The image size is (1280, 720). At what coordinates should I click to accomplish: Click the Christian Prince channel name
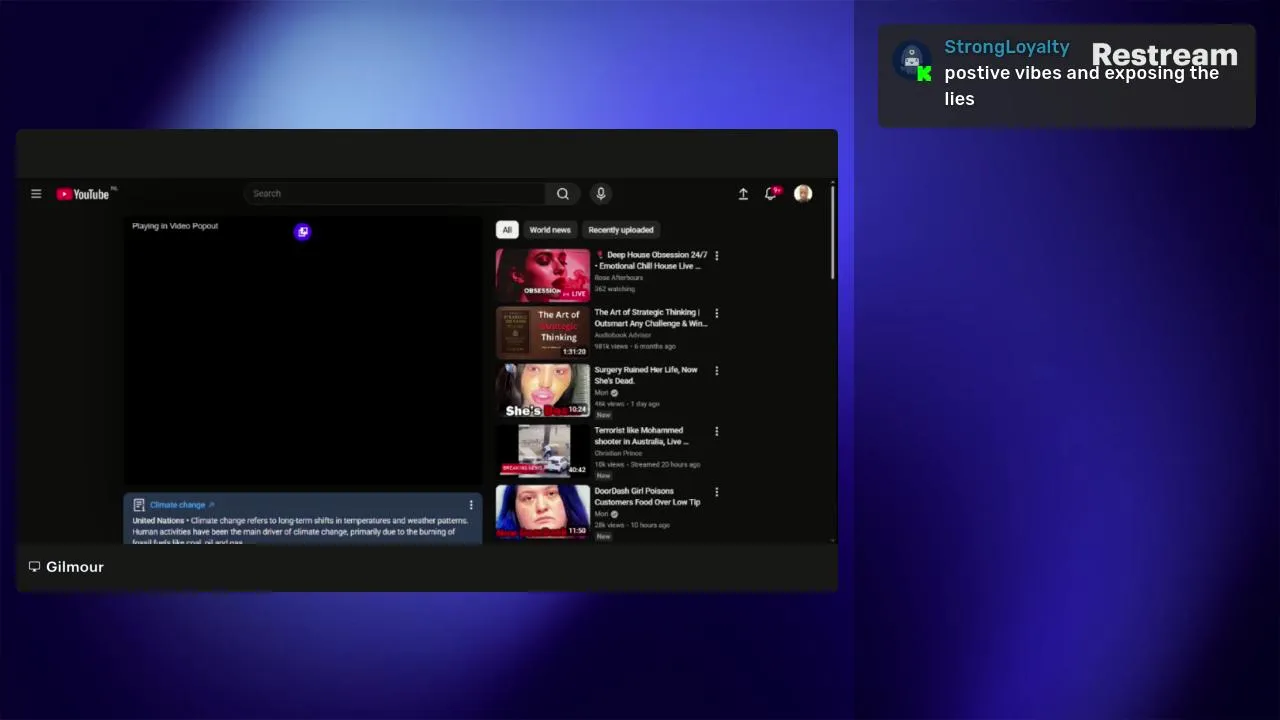coord(618,453)
